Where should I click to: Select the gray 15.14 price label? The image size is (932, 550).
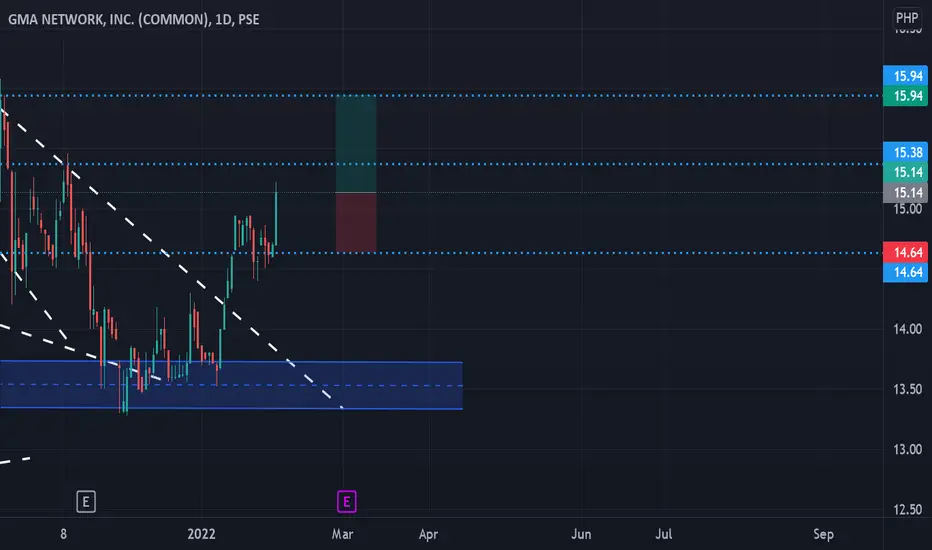906,192
